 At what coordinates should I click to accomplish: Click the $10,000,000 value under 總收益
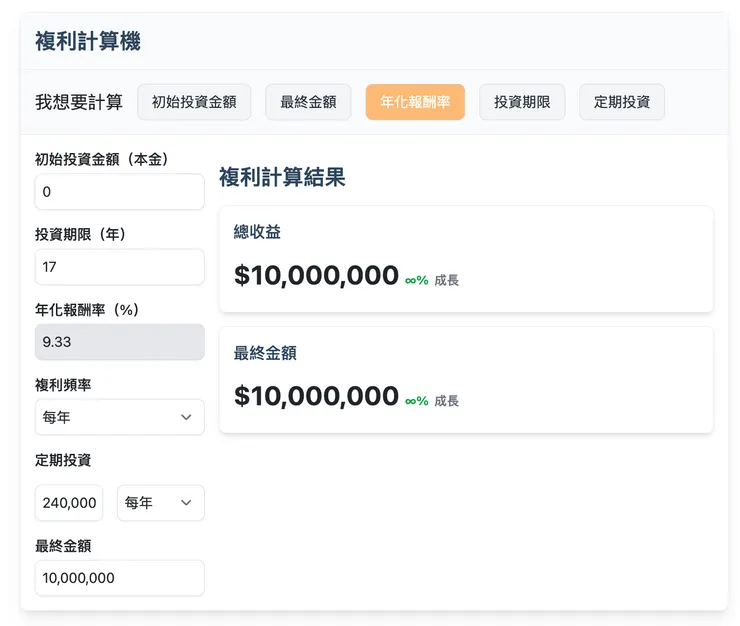[316, 275]
